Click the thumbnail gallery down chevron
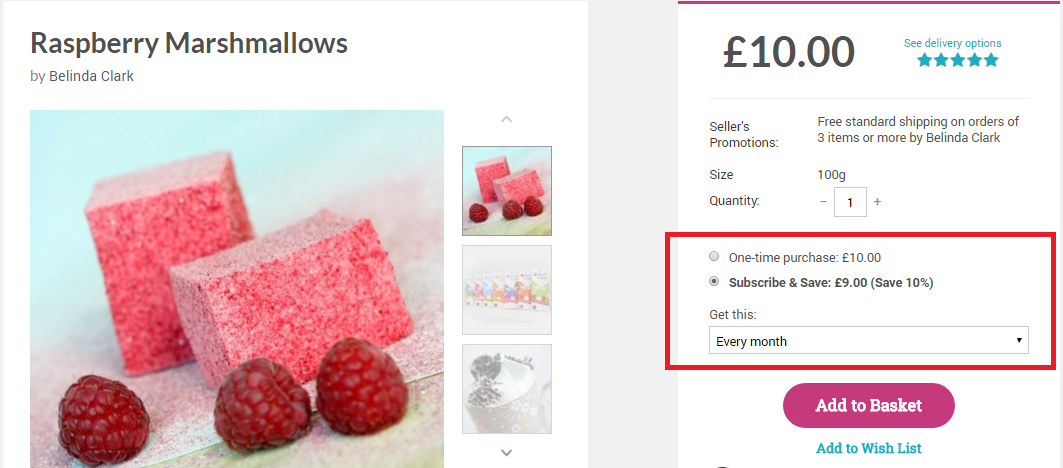The height and width of the screenshot is (468, 1063). [506, 452]
